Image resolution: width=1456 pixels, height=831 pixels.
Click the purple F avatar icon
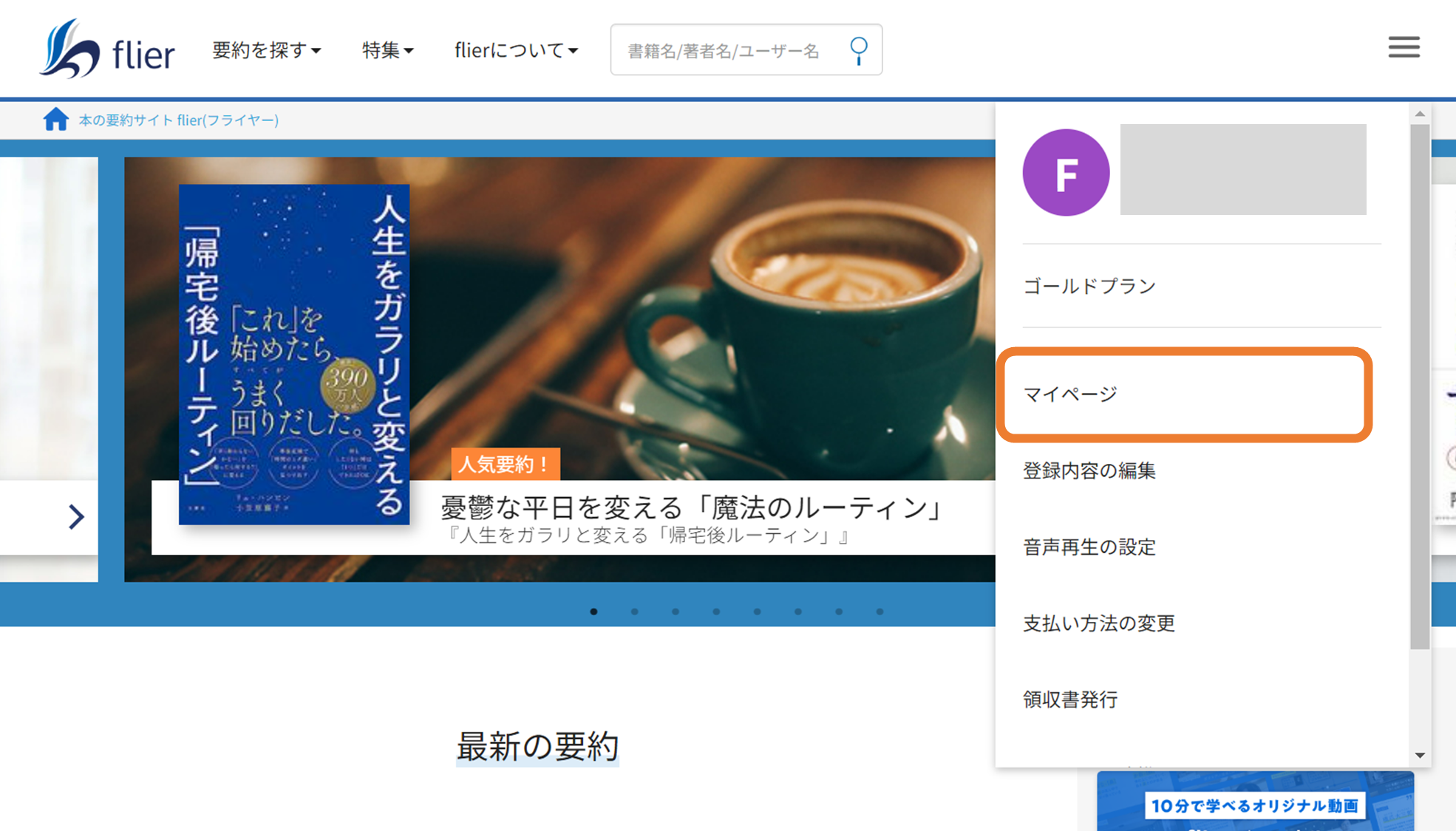(1066, 172)
